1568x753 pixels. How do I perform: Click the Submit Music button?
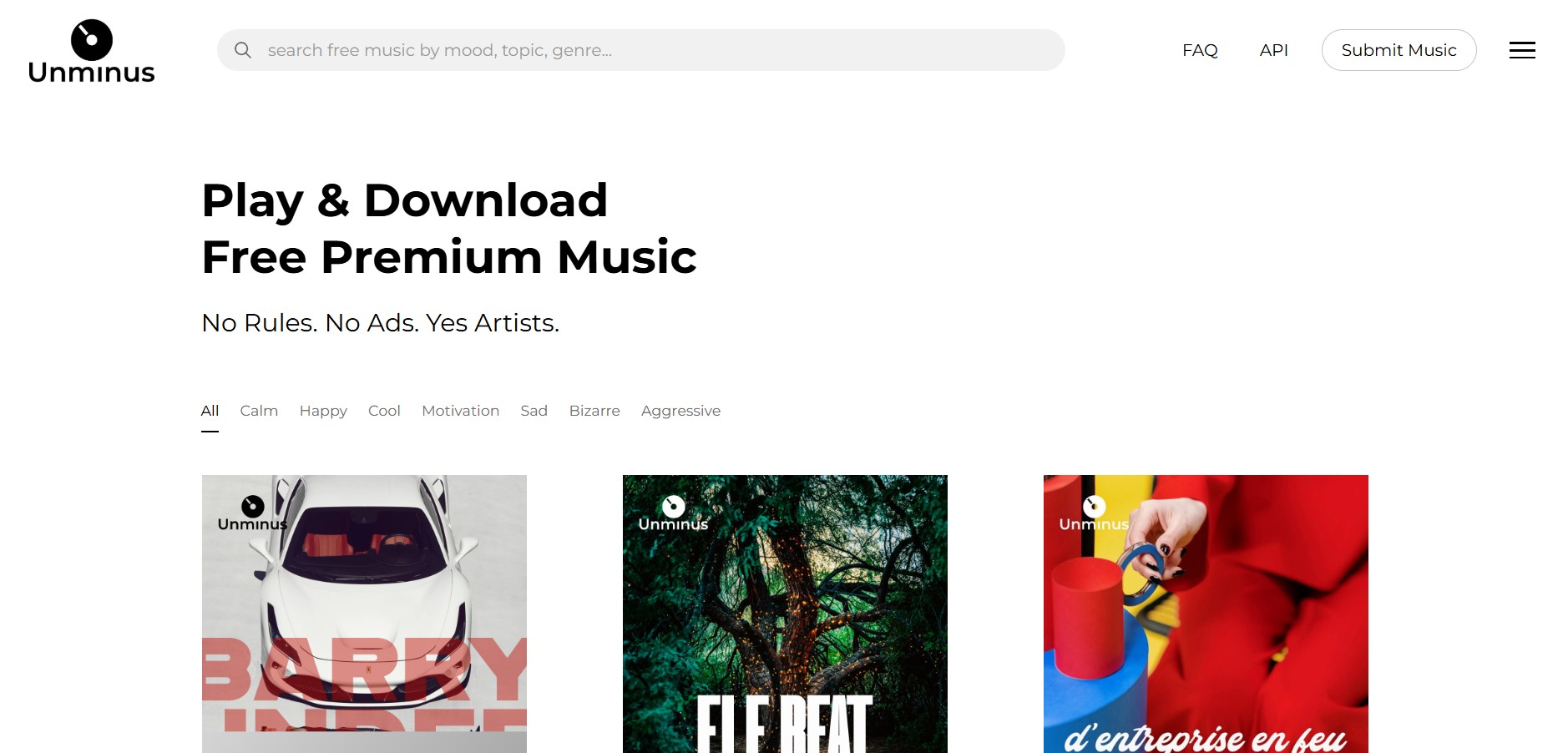pos(1399,50)
